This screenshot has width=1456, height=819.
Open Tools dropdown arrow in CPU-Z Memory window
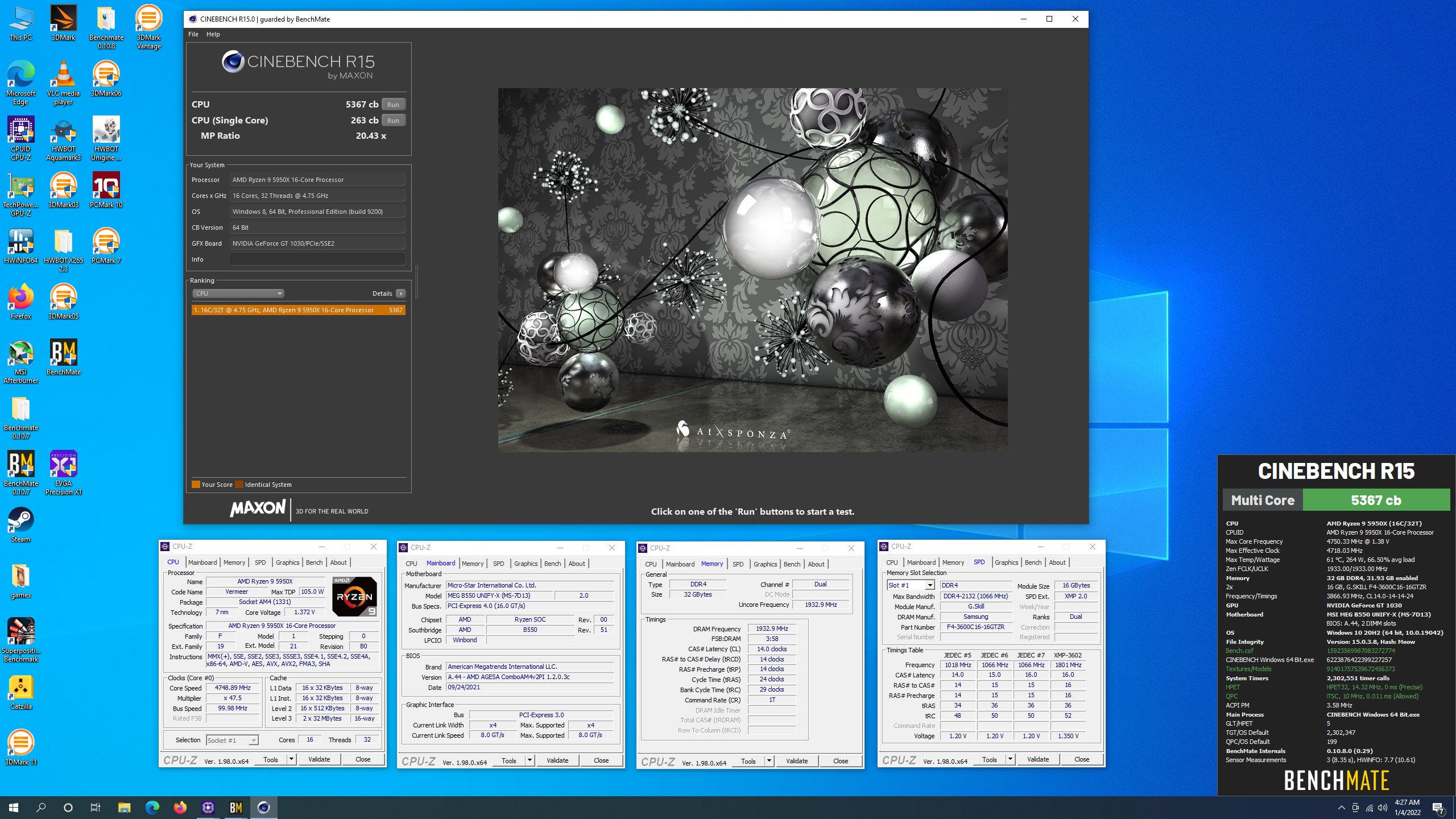(x=769, y=761)
